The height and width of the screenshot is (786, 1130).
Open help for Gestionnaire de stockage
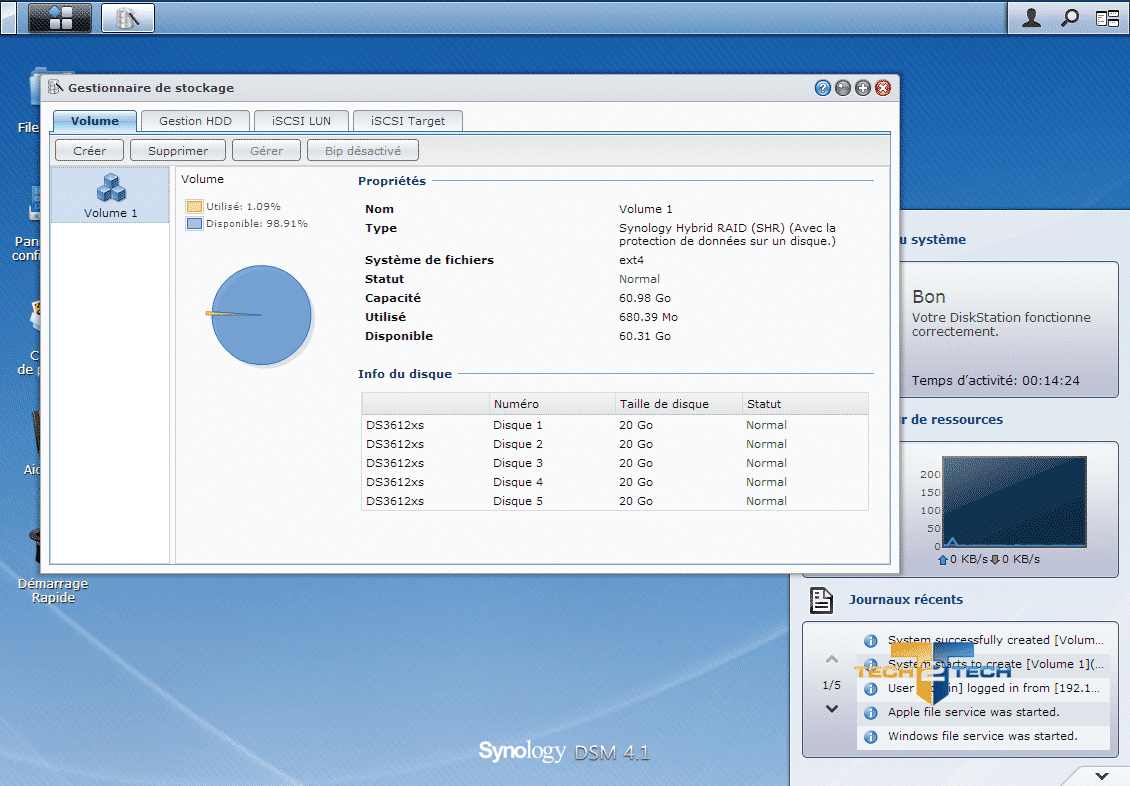[822, 88]
